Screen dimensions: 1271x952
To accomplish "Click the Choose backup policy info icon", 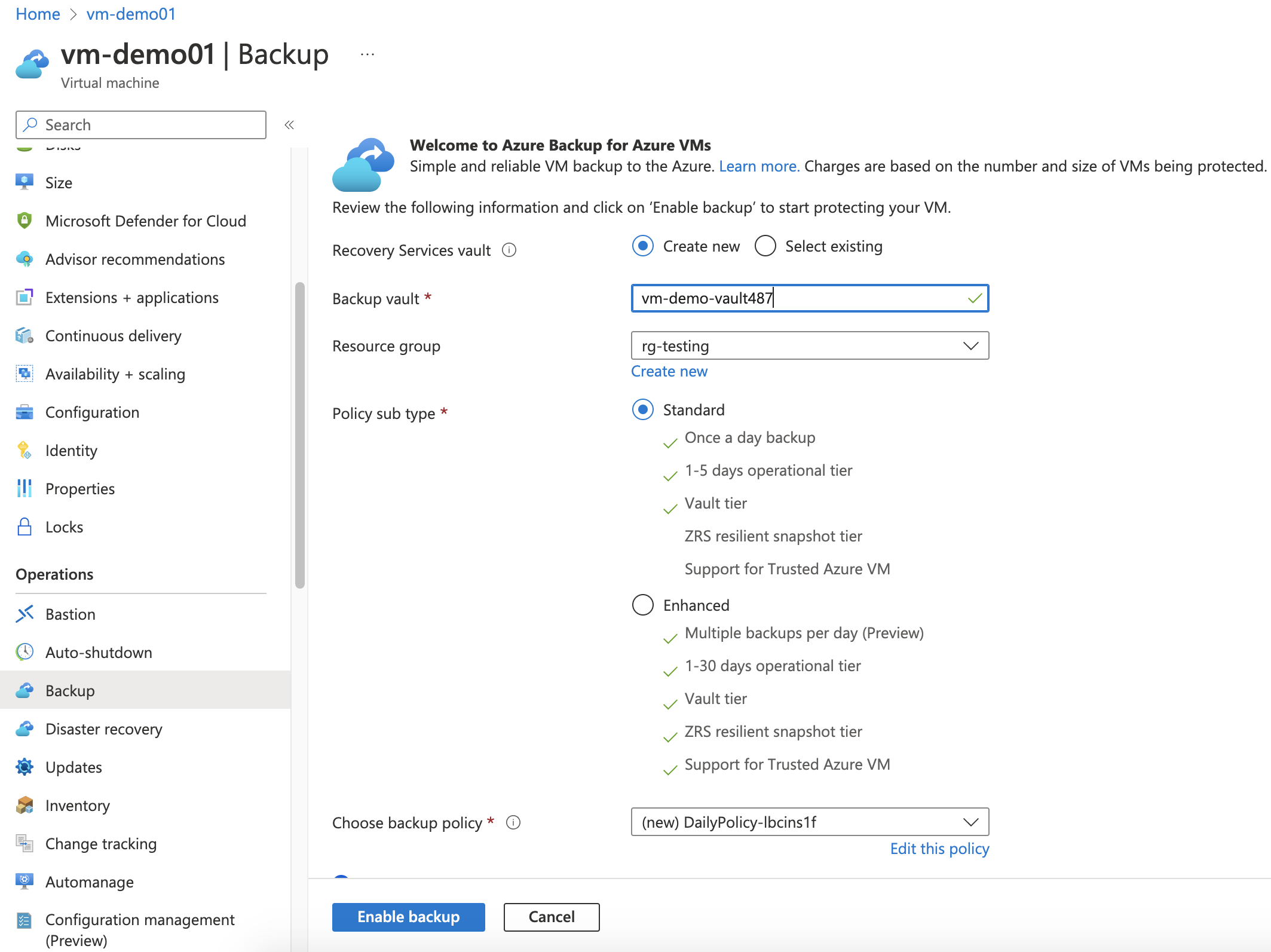I will click(513, 822).
